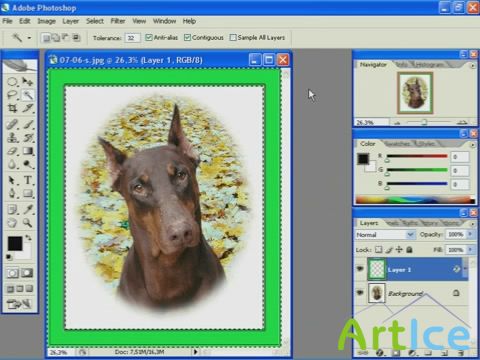This screenshot has height=360, width=480.
Task: Open the File menu
Action: tap(7, 21)
